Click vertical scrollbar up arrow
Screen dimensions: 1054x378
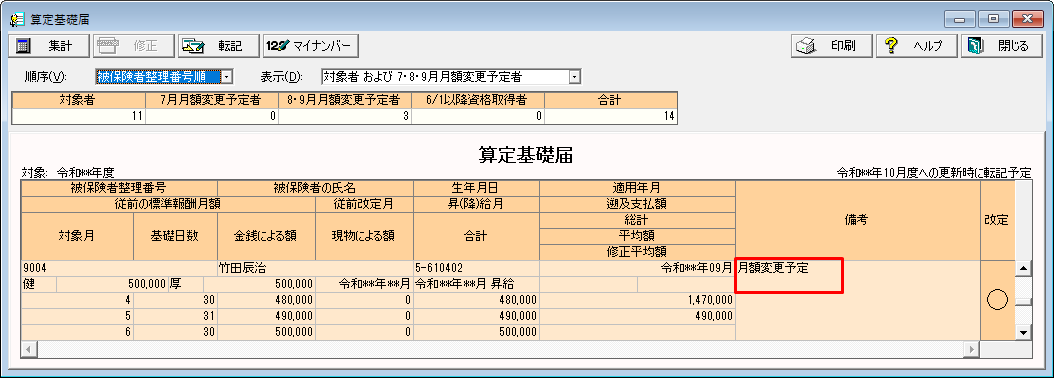(1023, 268)
